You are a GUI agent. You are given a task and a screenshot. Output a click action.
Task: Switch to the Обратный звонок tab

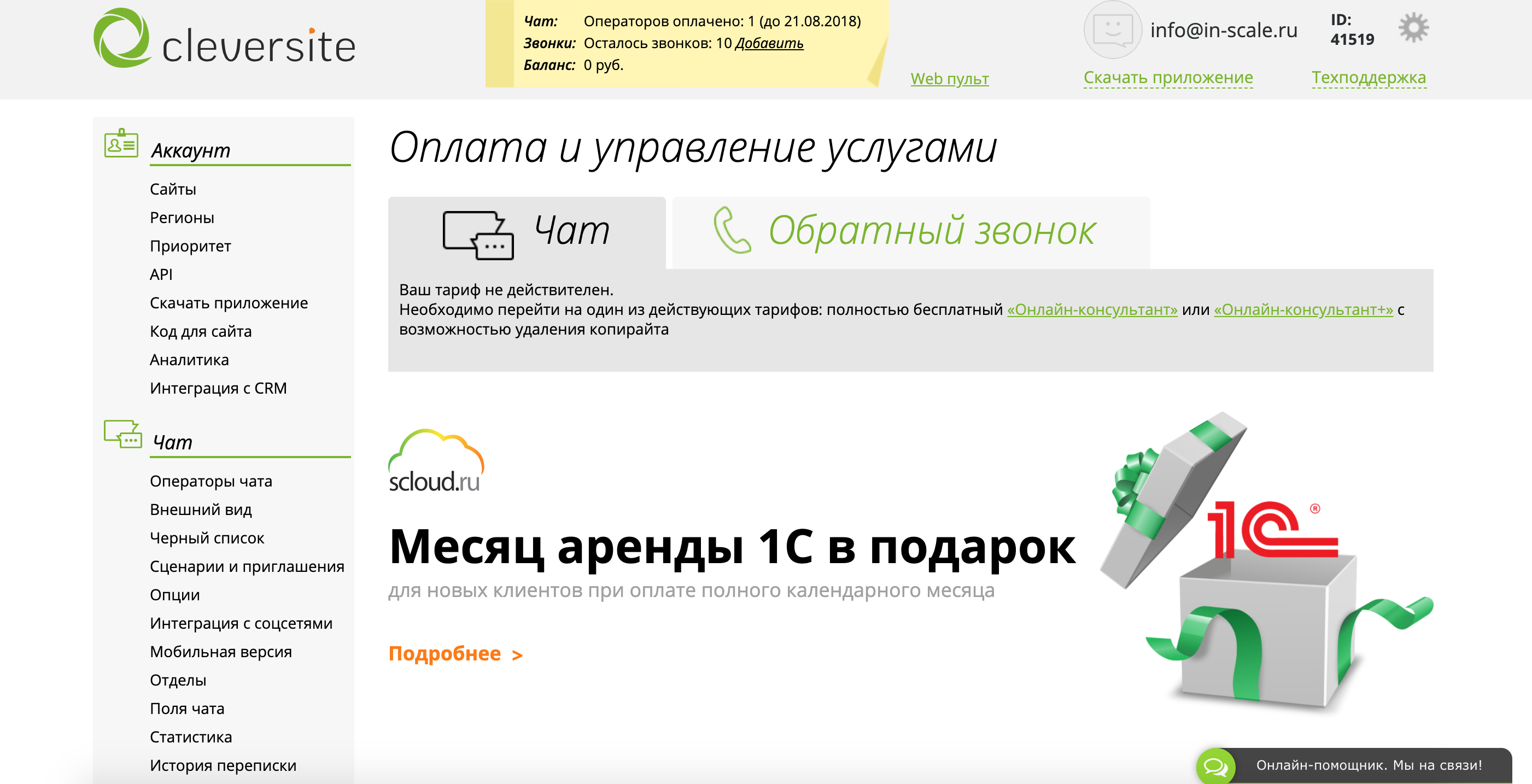point(910,232)
